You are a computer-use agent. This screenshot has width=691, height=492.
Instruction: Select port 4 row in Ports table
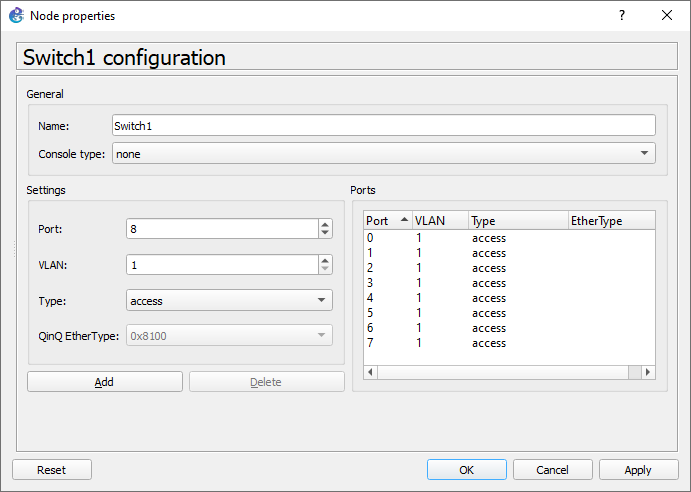click(509, 298)
